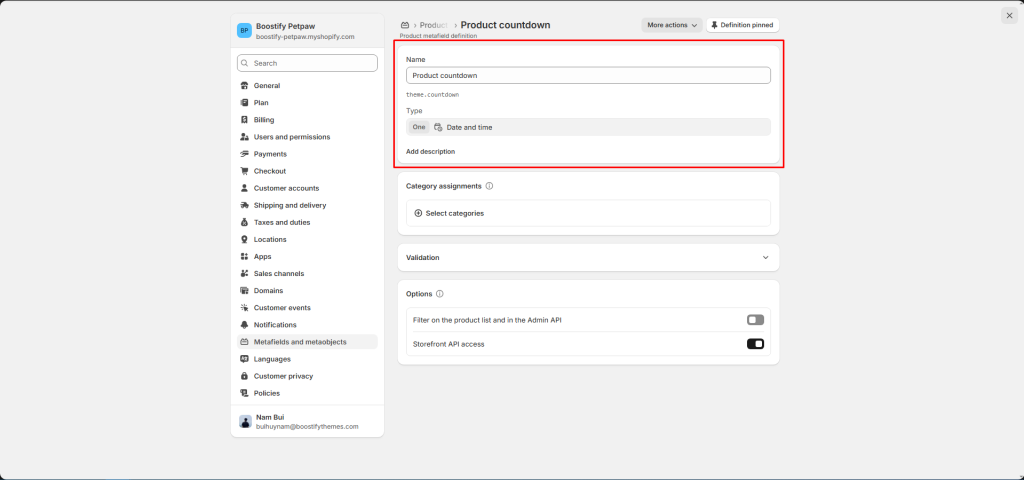The height and width of the screenshot is (480, 1024).
Task: Click the Add description link
Action: [x=430, y=152]
